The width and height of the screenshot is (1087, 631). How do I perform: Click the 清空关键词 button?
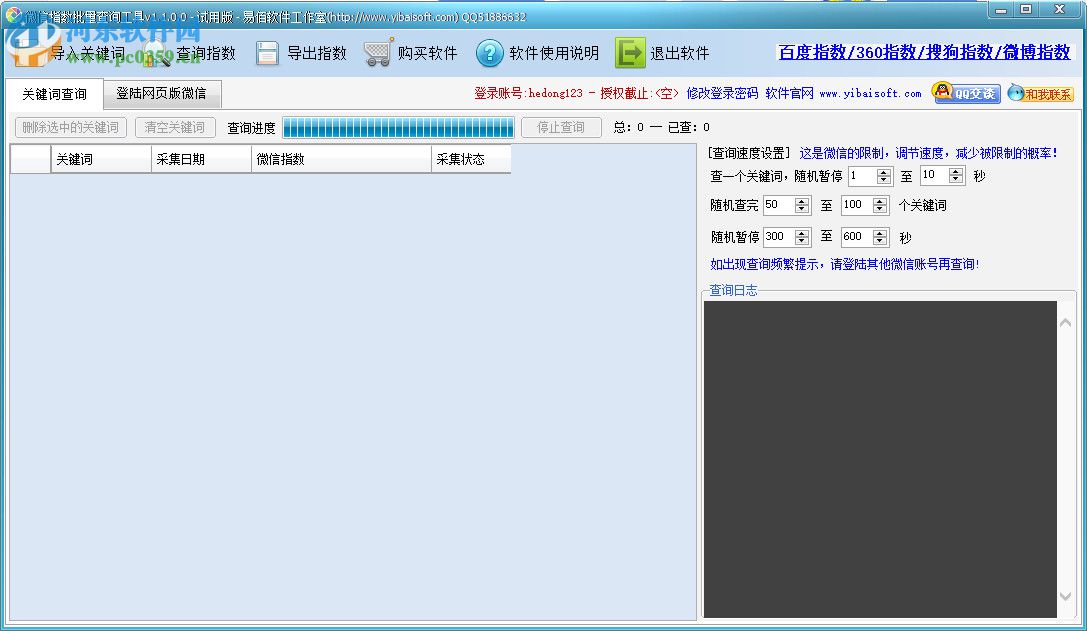(x=175, y=128)
